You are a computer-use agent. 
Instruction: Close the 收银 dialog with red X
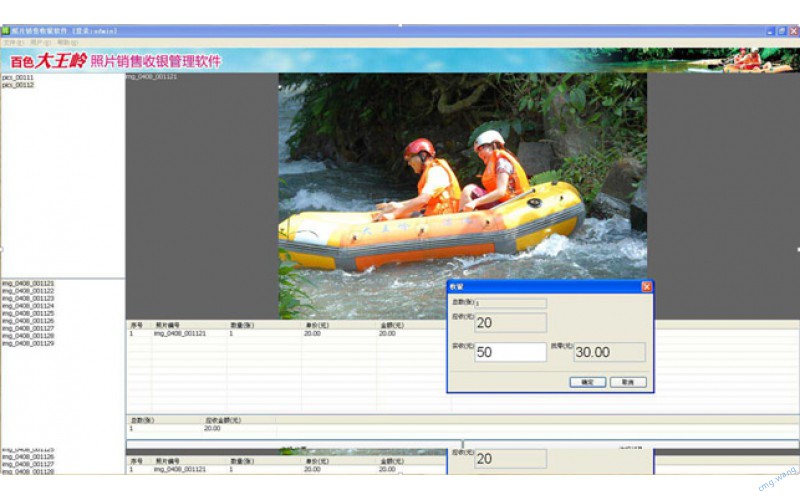click(x=646, y=287)
